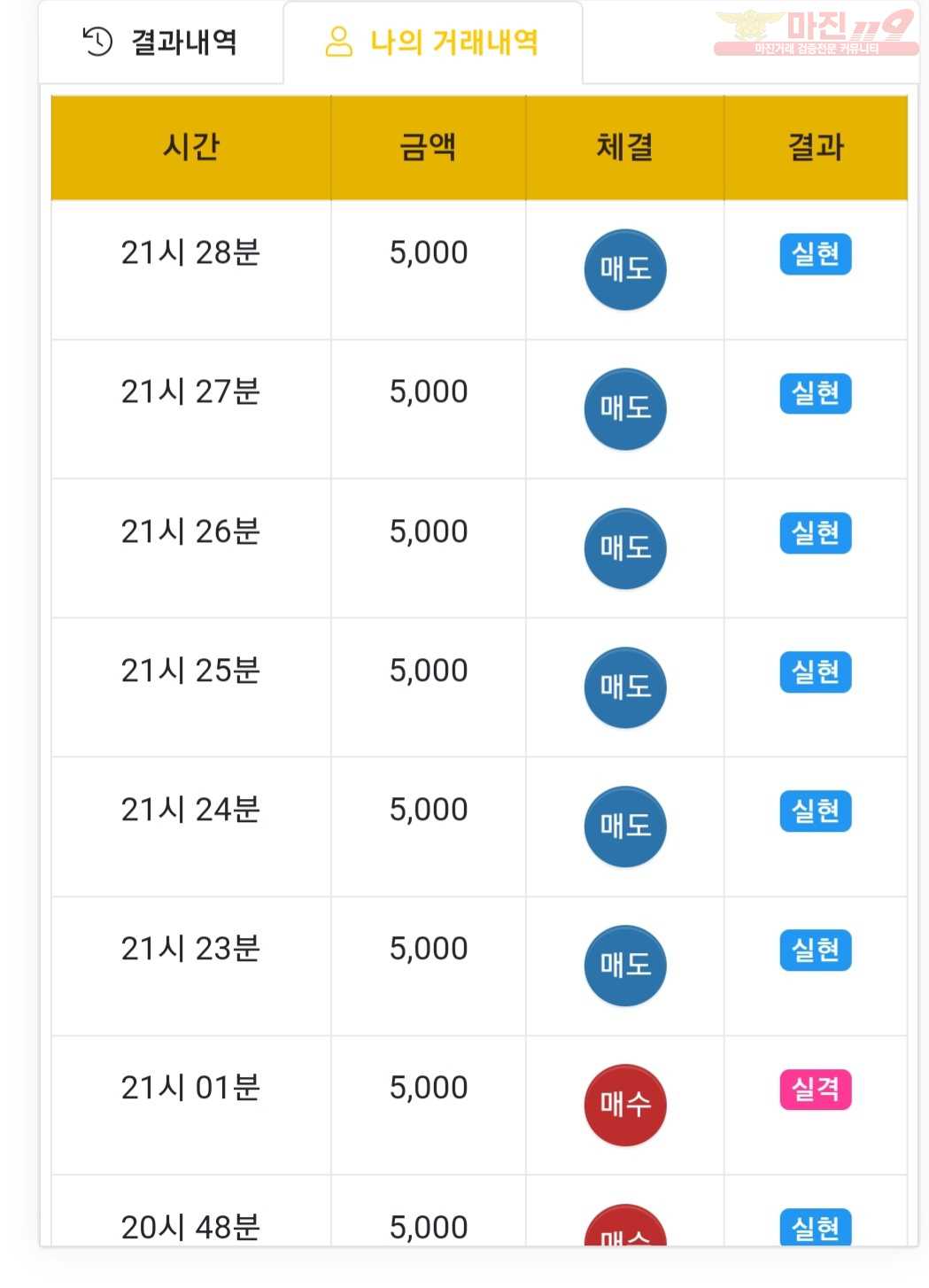Click the 금액 column header
This screenshot has height=1288, width=929.
pyautogui.click(x=429, y=147)
